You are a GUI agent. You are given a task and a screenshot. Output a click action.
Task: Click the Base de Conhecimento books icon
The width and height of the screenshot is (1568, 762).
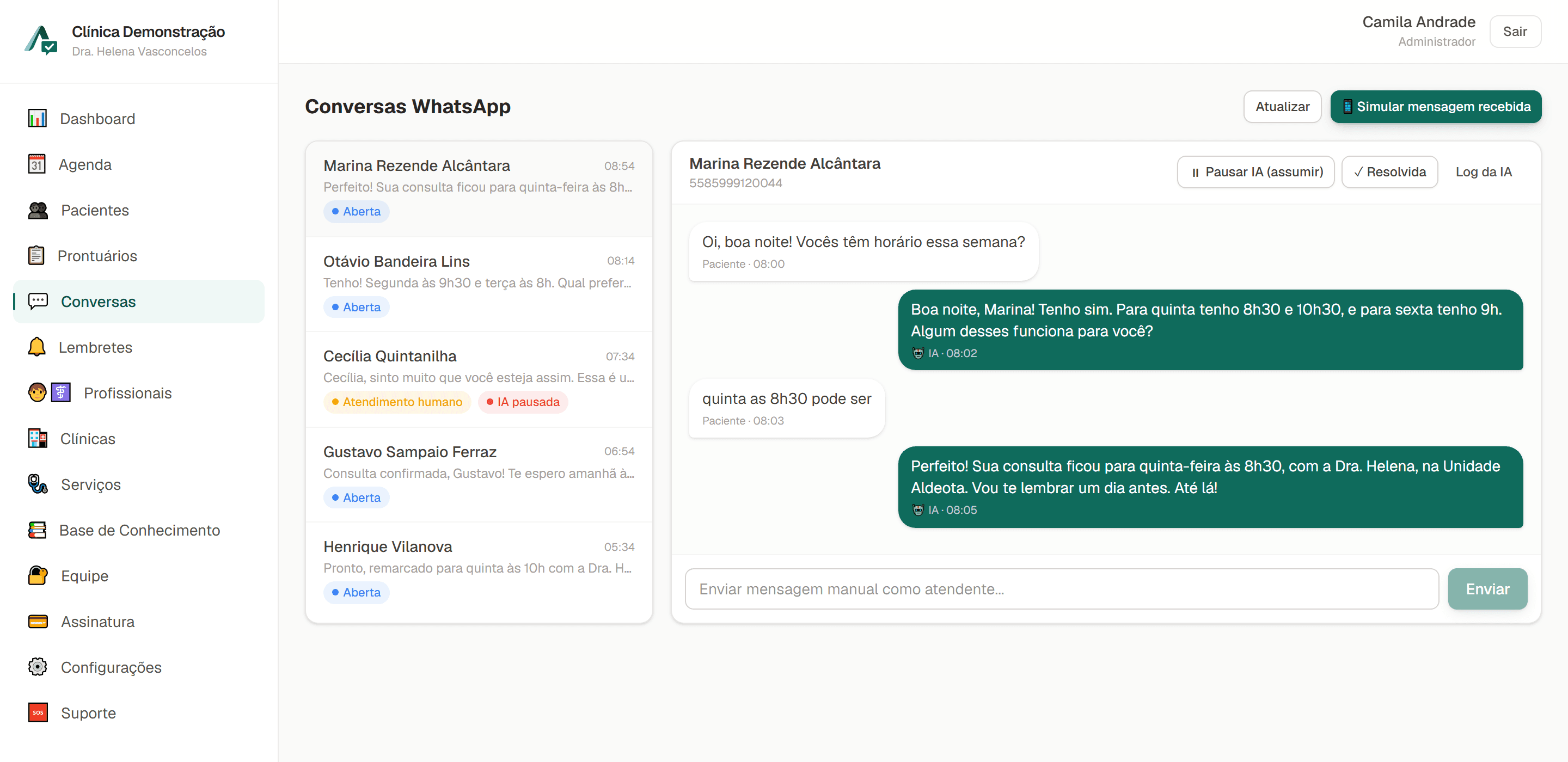[36, 530]
